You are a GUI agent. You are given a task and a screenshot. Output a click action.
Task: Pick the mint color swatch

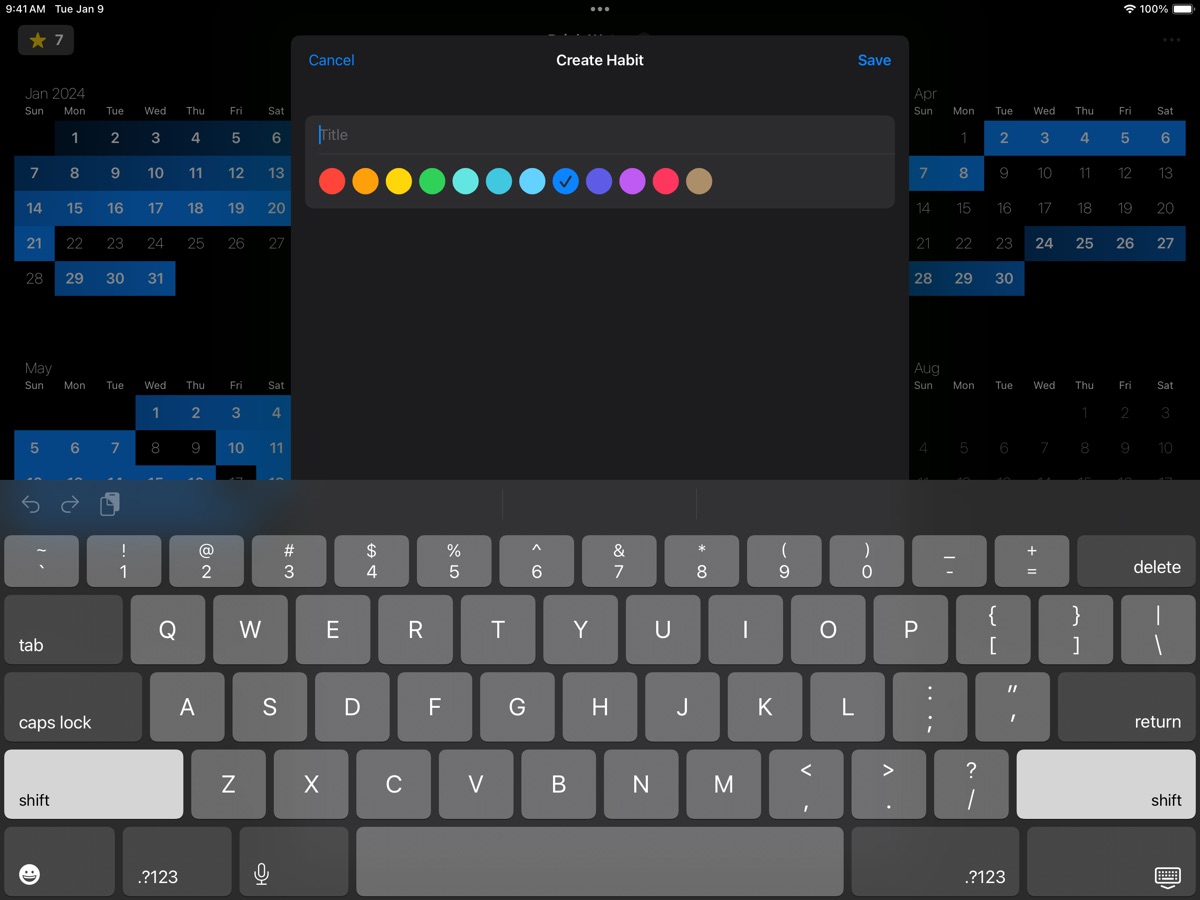click(x=466, y=181)
